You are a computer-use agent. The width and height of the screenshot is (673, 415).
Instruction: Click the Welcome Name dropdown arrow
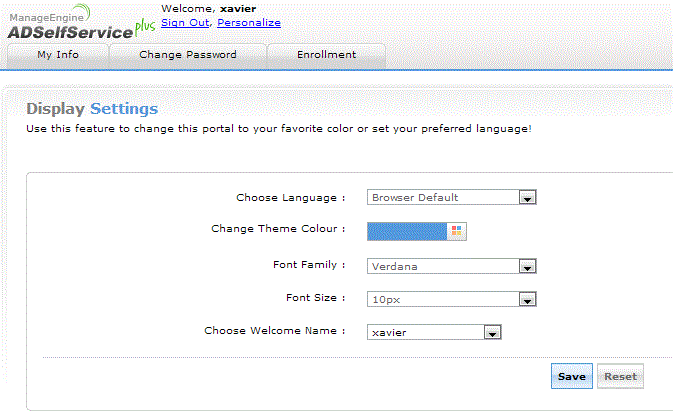[x=491, y=332]
